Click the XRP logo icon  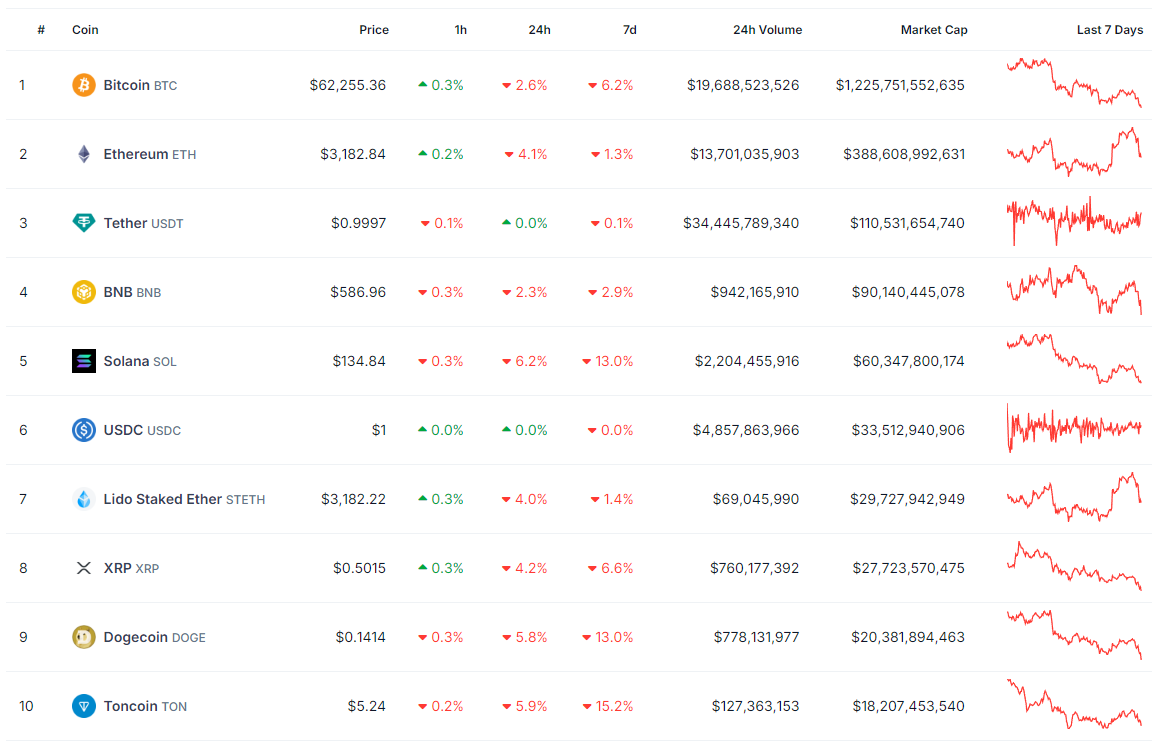(x=84, y=568)
